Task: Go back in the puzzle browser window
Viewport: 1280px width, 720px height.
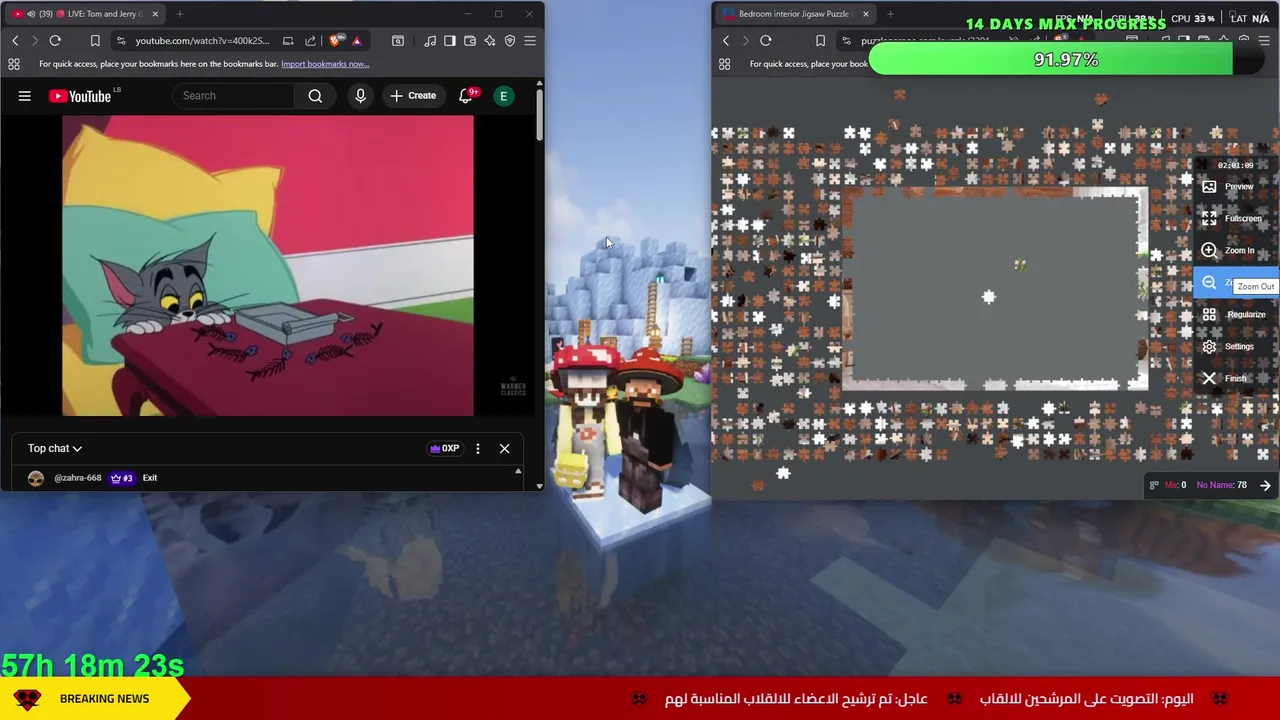Action: point(726,41)
